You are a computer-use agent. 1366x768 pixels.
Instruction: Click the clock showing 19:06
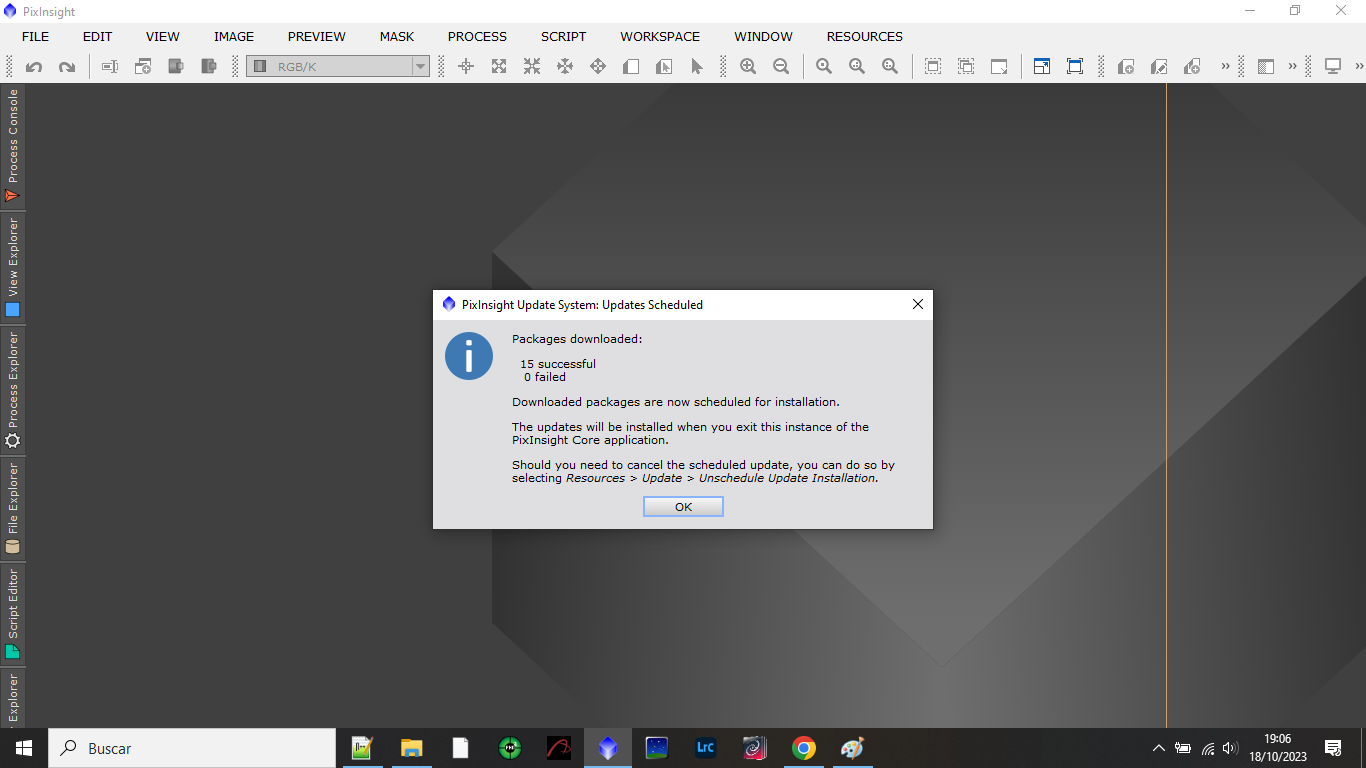click(1278, 739)
